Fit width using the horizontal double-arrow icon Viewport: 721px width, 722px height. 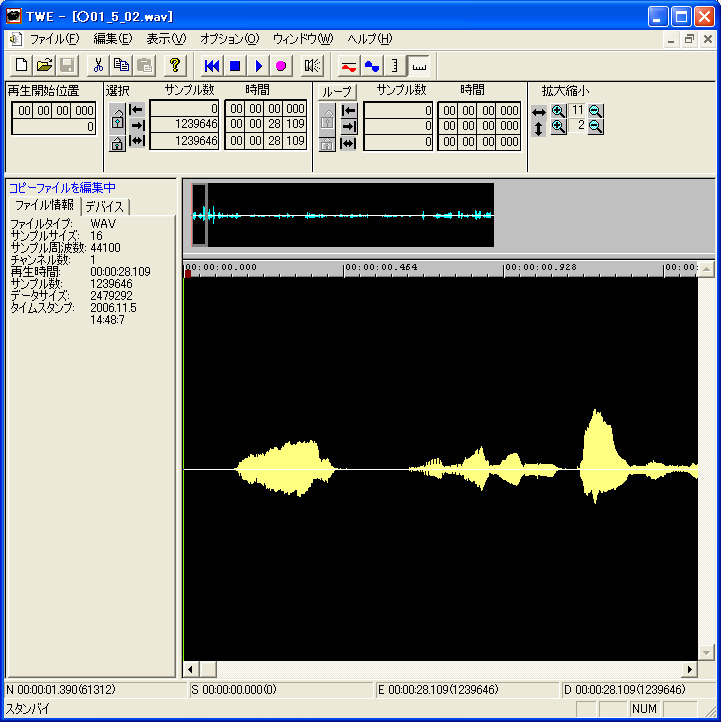539,112
